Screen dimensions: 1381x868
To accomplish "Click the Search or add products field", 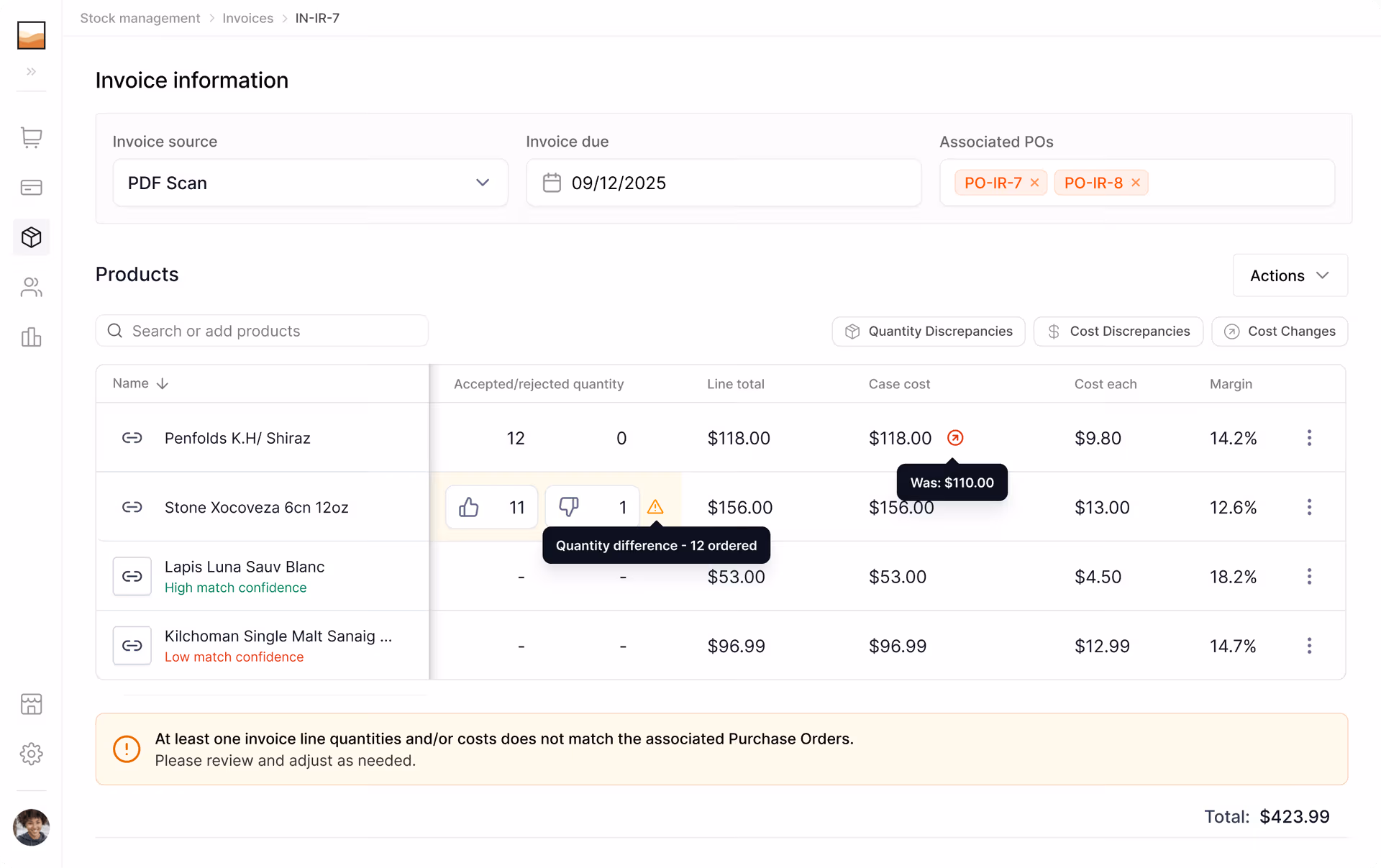I will click(x=262, y=331).
